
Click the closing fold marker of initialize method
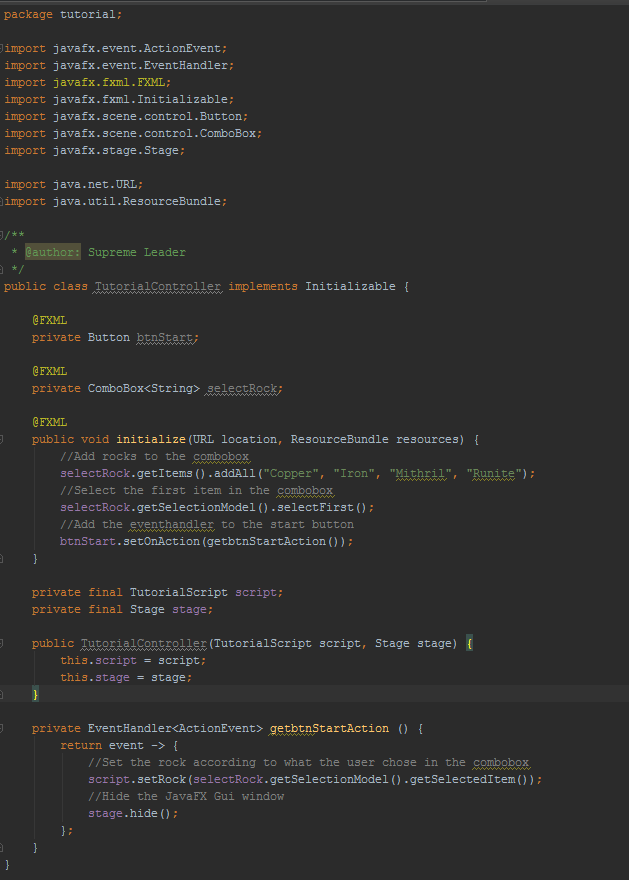coord(2,558)
